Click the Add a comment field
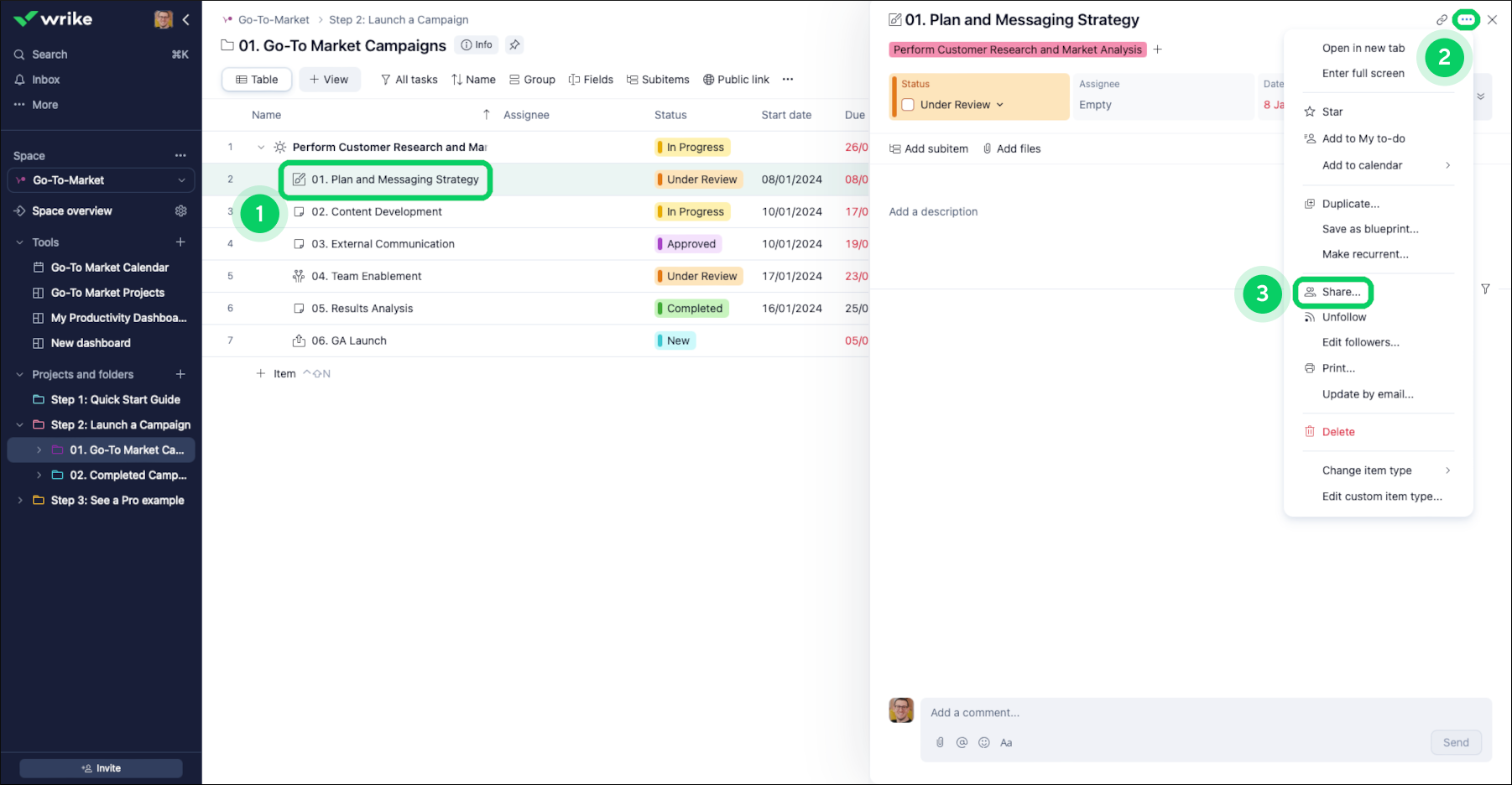 point(1175,713)
